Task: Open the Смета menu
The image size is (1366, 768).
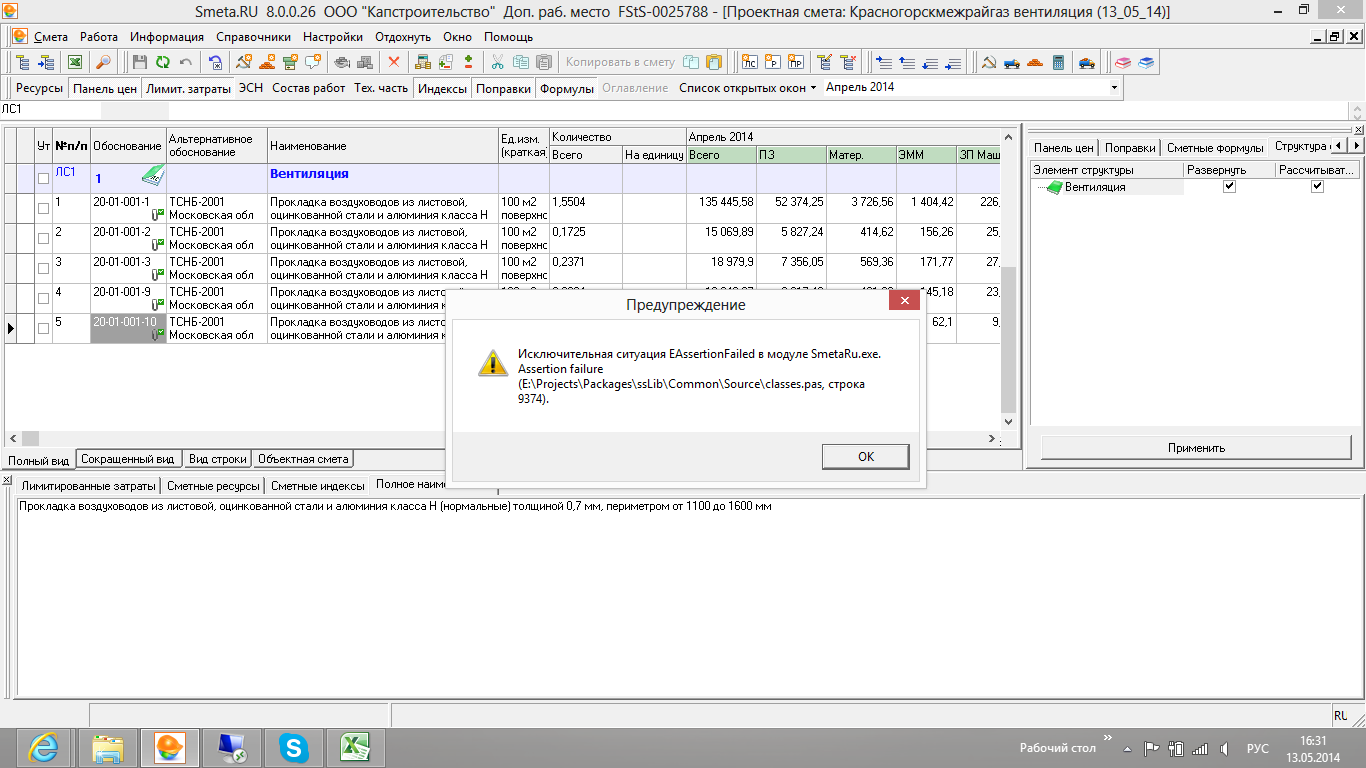Action: [x=51, y=36]
